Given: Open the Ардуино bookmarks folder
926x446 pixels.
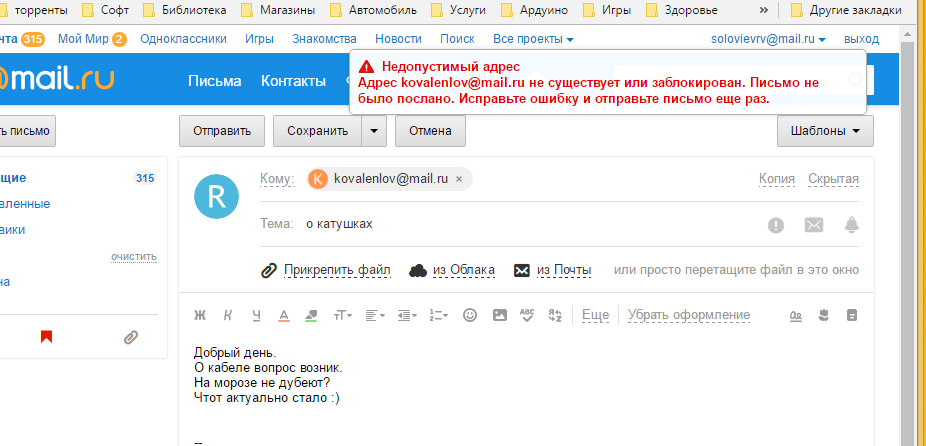Looking at the screenshot, I should click(534, 10).
